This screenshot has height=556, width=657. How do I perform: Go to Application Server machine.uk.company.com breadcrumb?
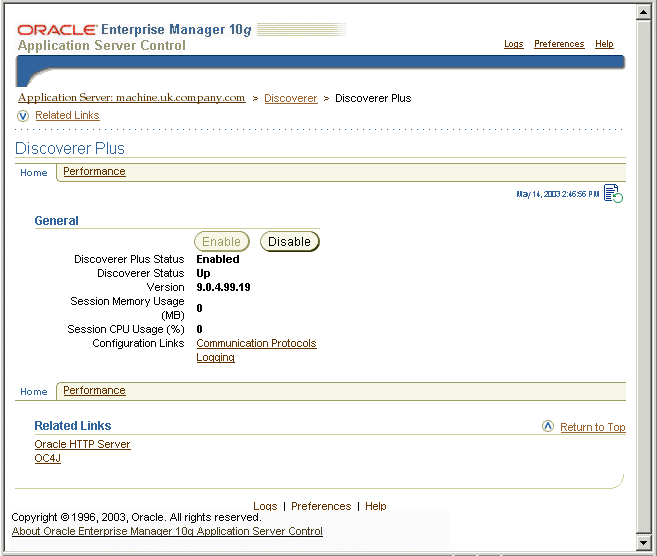[x=132, y=98]
